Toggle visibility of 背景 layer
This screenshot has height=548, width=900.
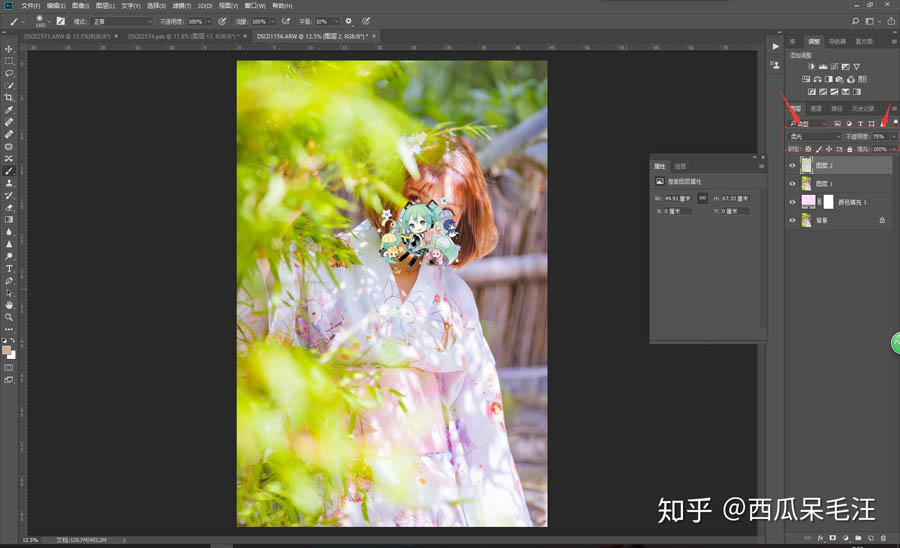pyautogui.click(x=793, y=220)
